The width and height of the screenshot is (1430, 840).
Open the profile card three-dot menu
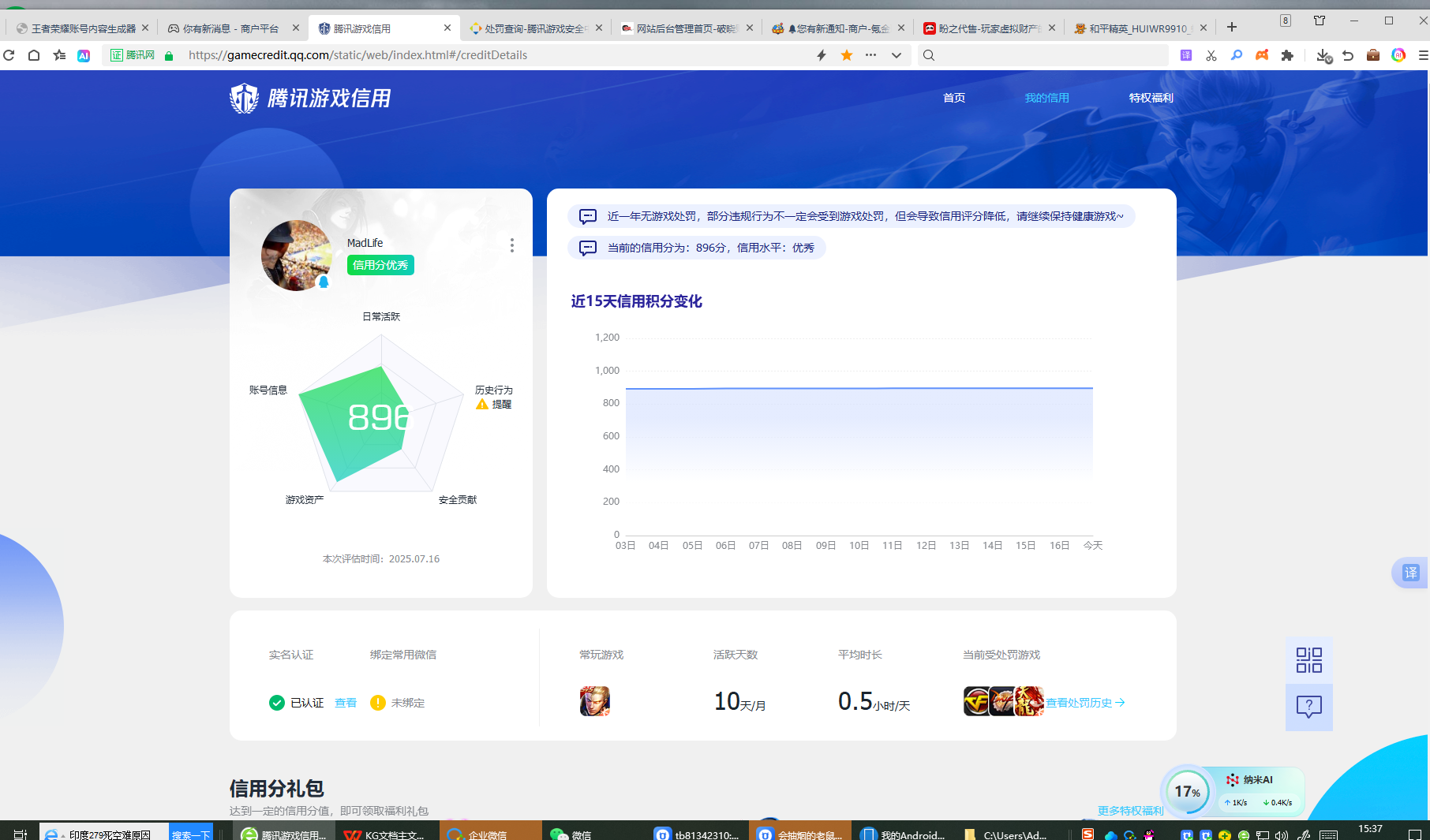(512, 245)
